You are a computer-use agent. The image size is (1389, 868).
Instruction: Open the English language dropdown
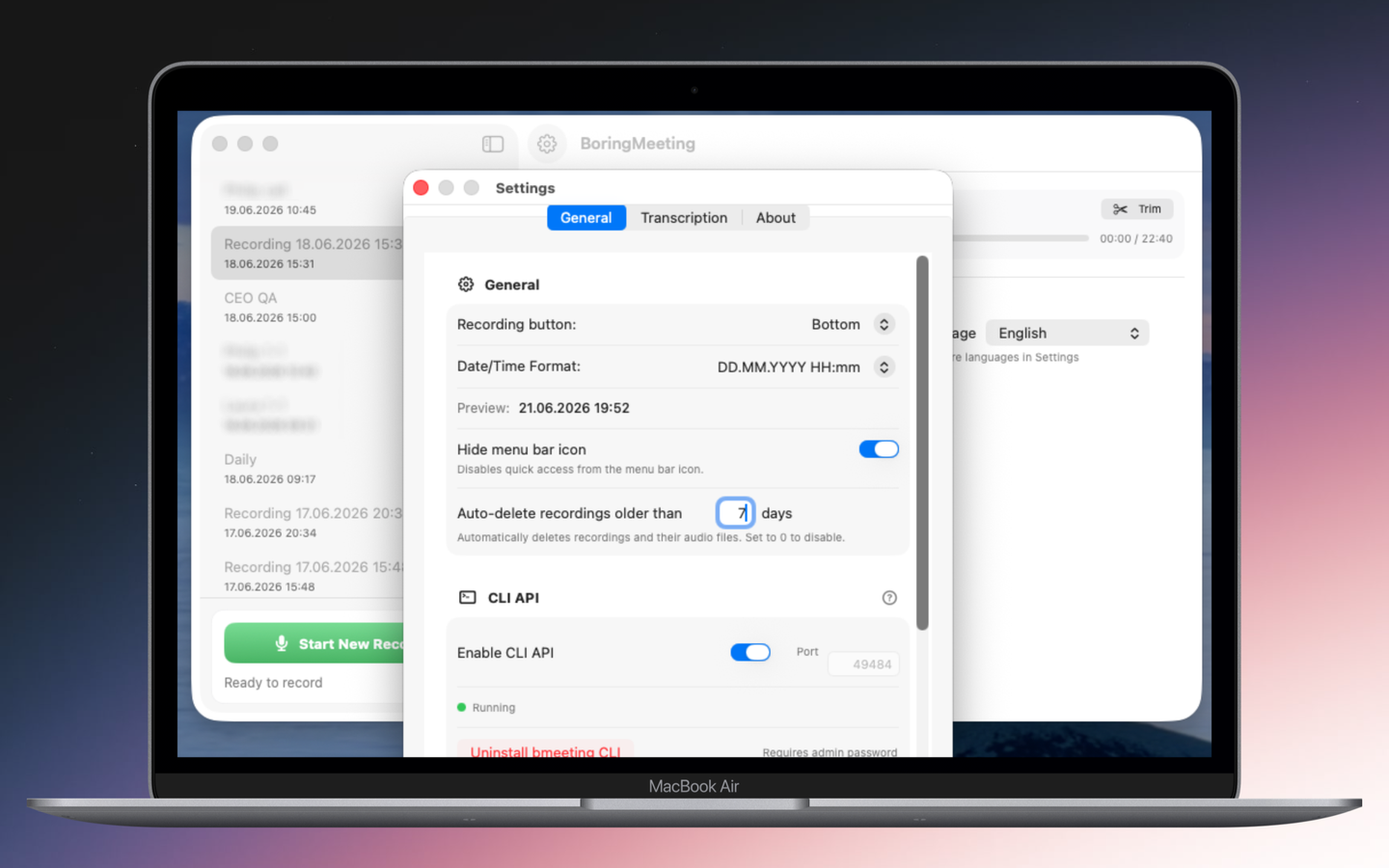(1067, 333)
